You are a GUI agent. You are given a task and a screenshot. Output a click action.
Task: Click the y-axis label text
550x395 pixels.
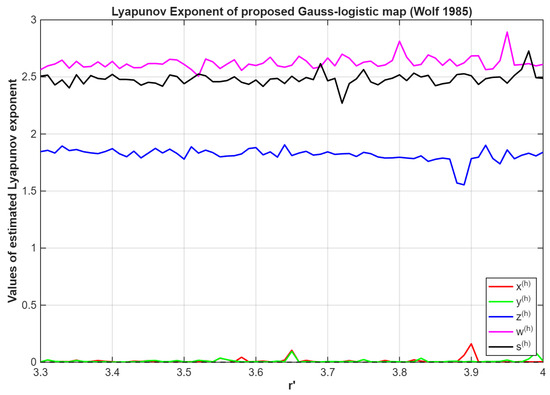click(x=13, y=190)
